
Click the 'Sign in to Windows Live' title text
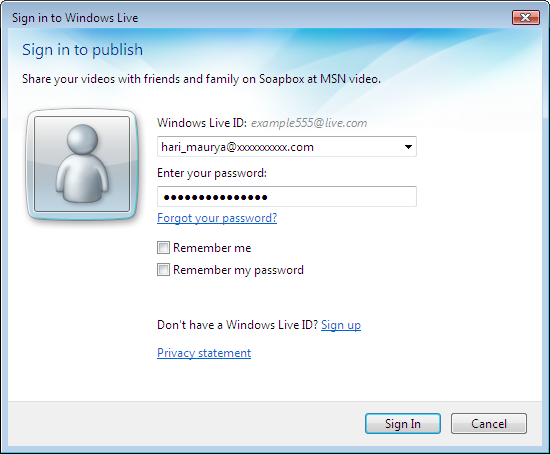tap(75, 18)
